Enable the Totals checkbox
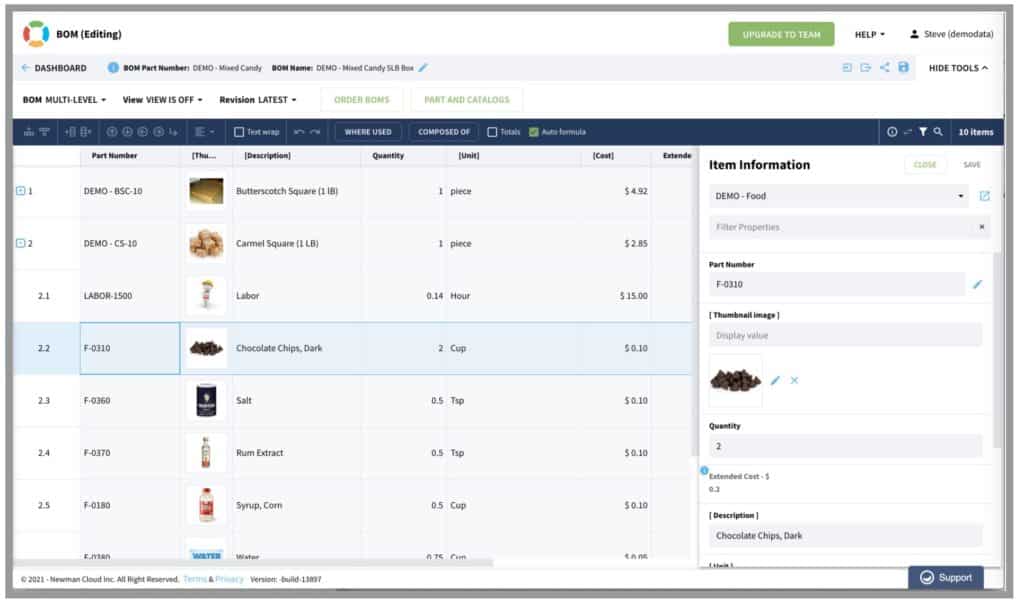 (492, 132)
